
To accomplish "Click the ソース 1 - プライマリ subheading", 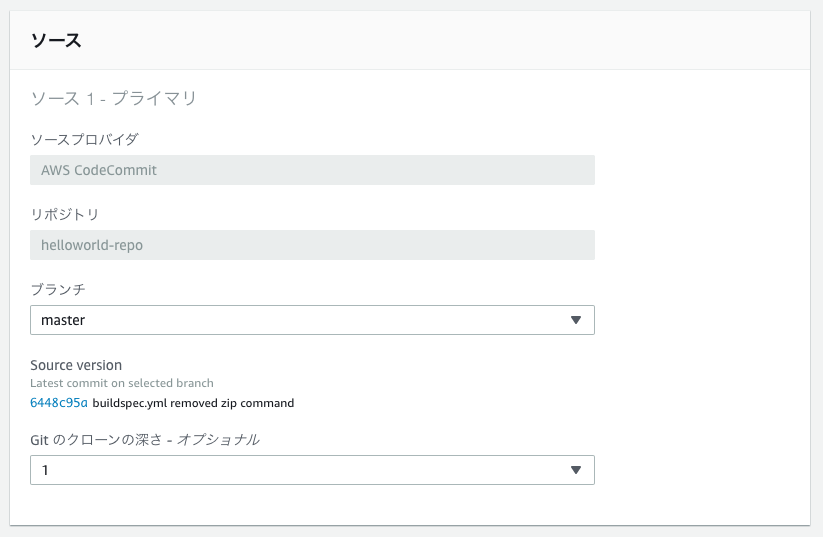I will 113,99.
